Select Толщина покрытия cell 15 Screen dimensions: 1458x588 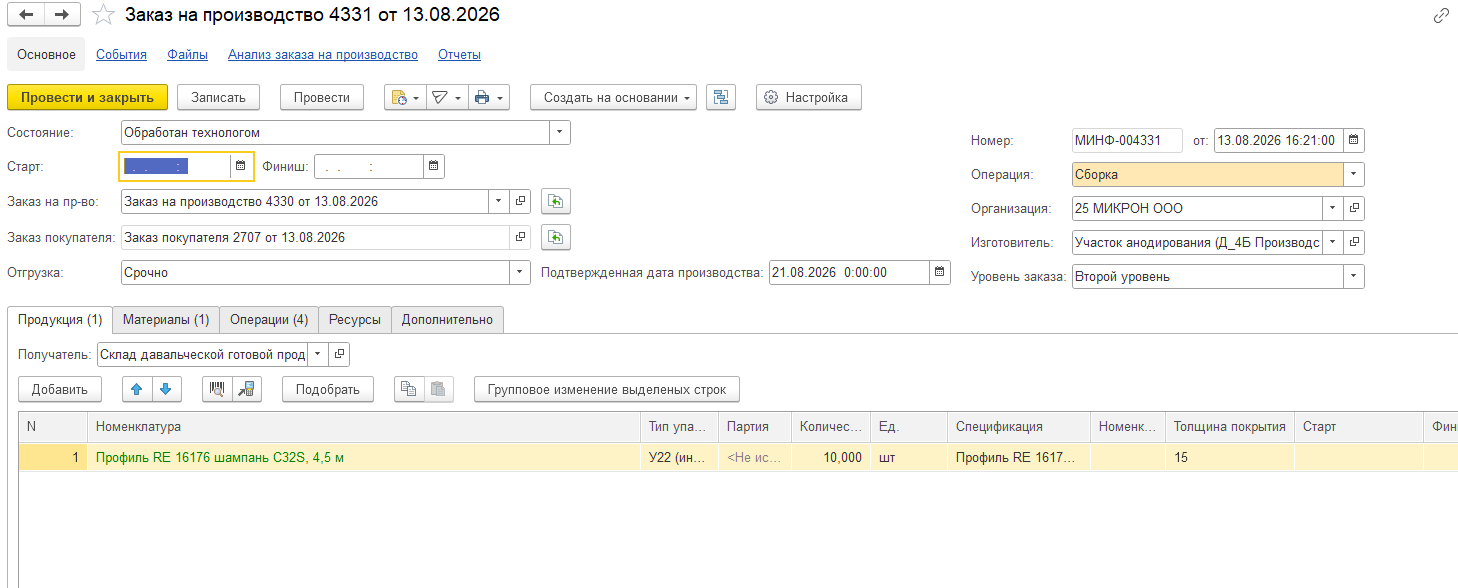[1230, 457]
